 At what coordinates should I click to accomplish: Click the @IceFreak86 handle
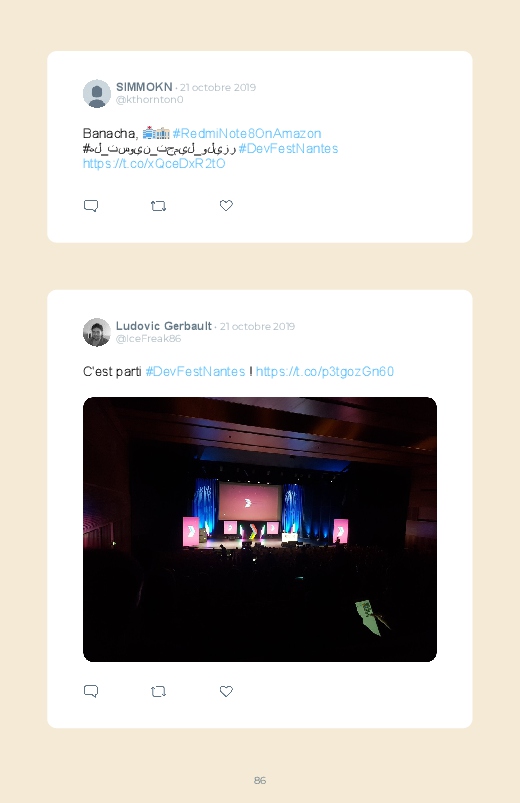(x=148, y=339)
